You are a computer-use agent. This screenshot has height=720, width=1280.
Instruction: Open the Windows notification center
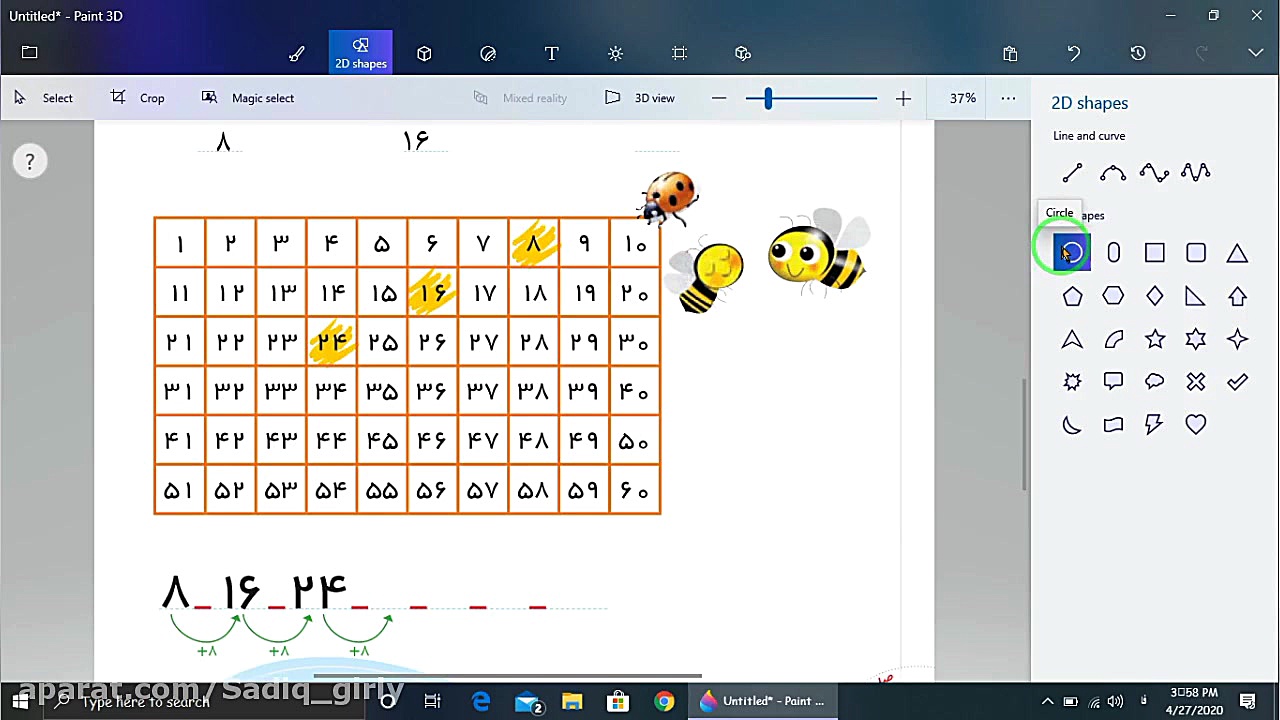tap(1248, 701)
